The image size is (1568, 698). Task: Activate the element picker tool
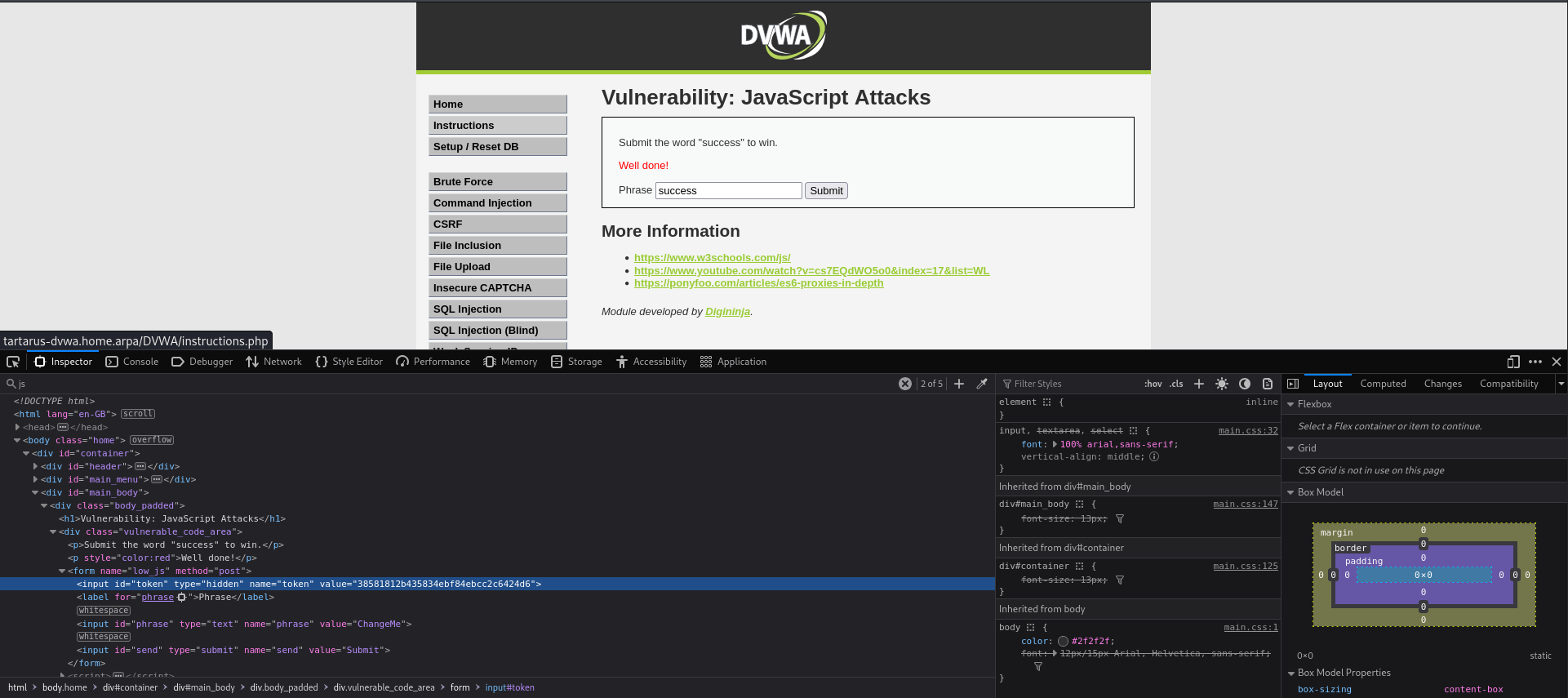[13, 362]
